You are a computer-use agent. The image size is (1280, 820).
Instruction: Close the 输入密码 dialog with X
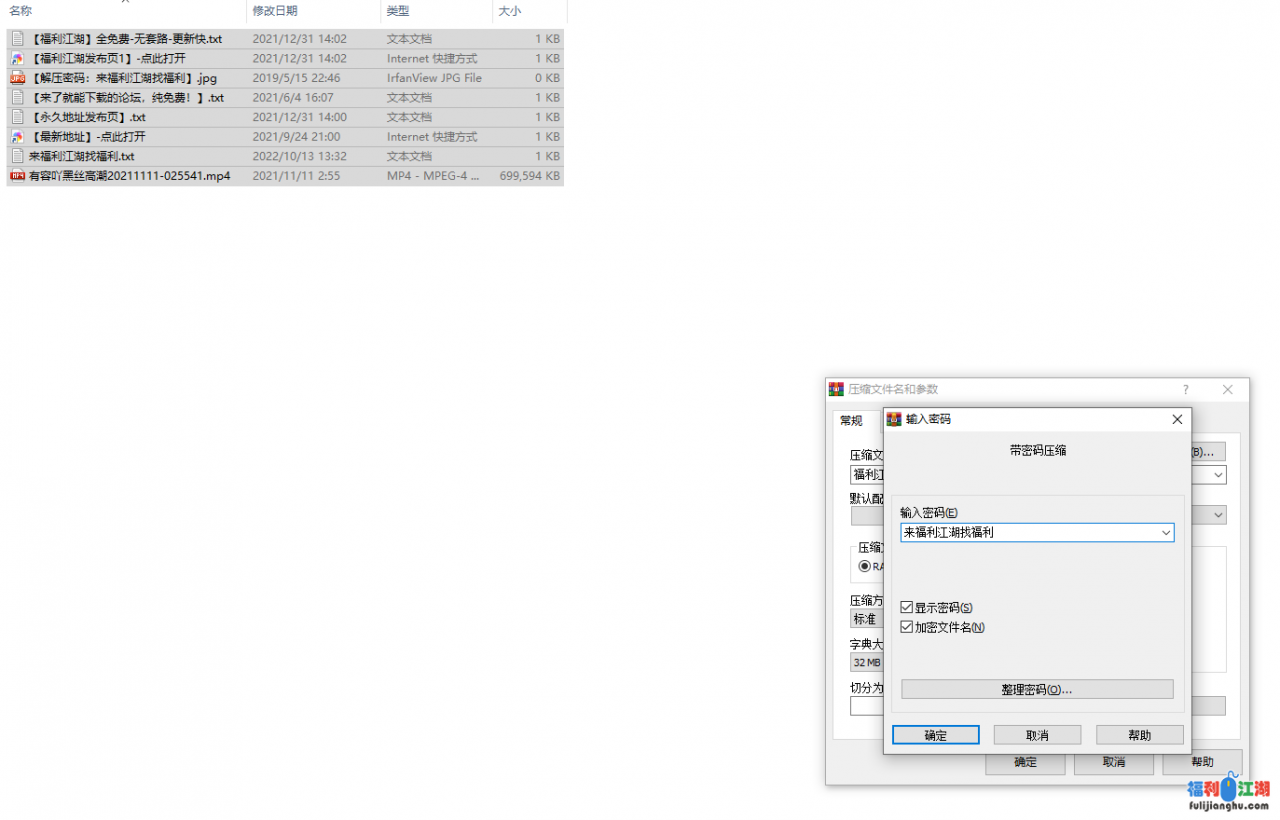[1177, 420]
